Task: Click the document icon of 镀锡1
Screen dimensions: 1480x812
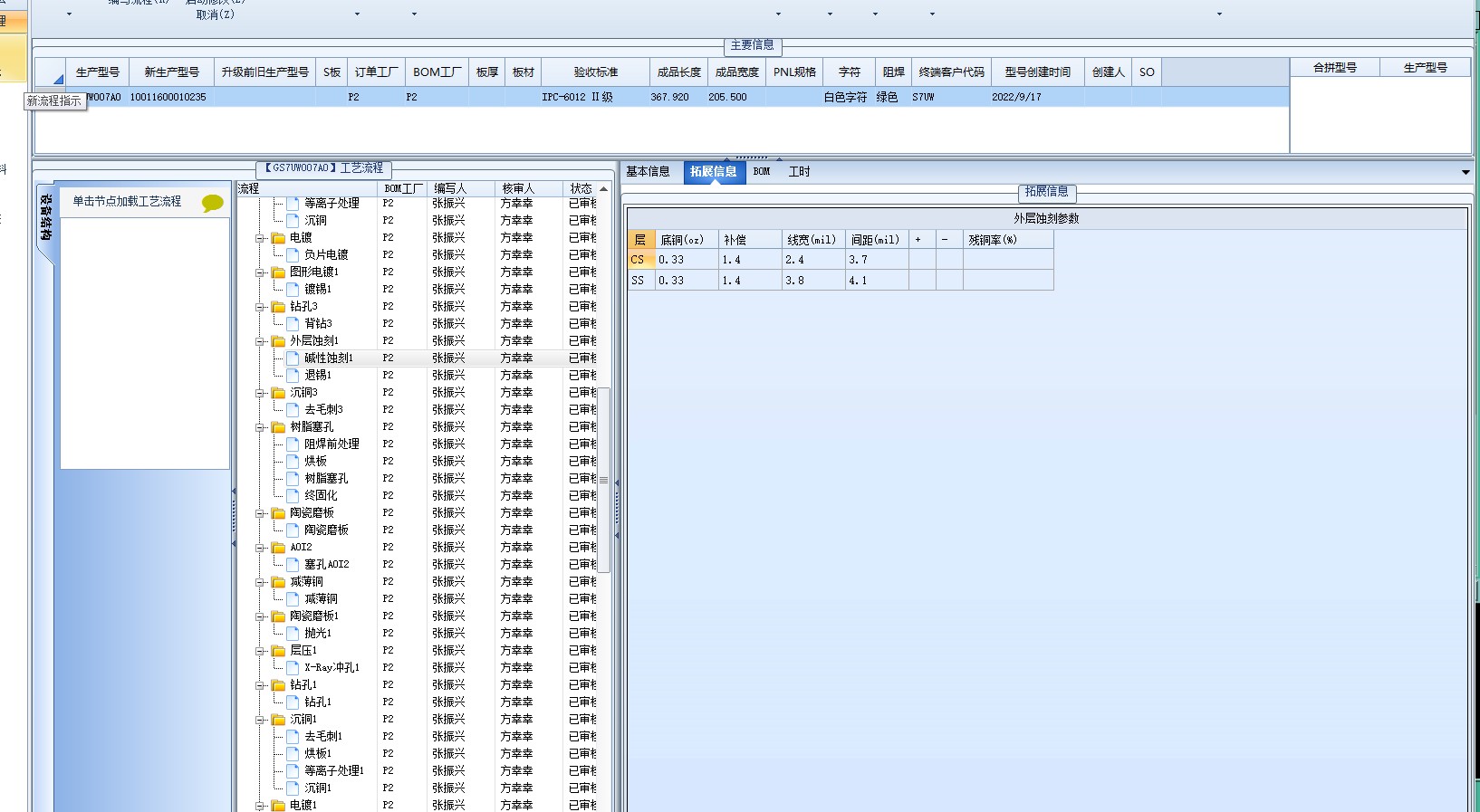Action: coord(293,289)
